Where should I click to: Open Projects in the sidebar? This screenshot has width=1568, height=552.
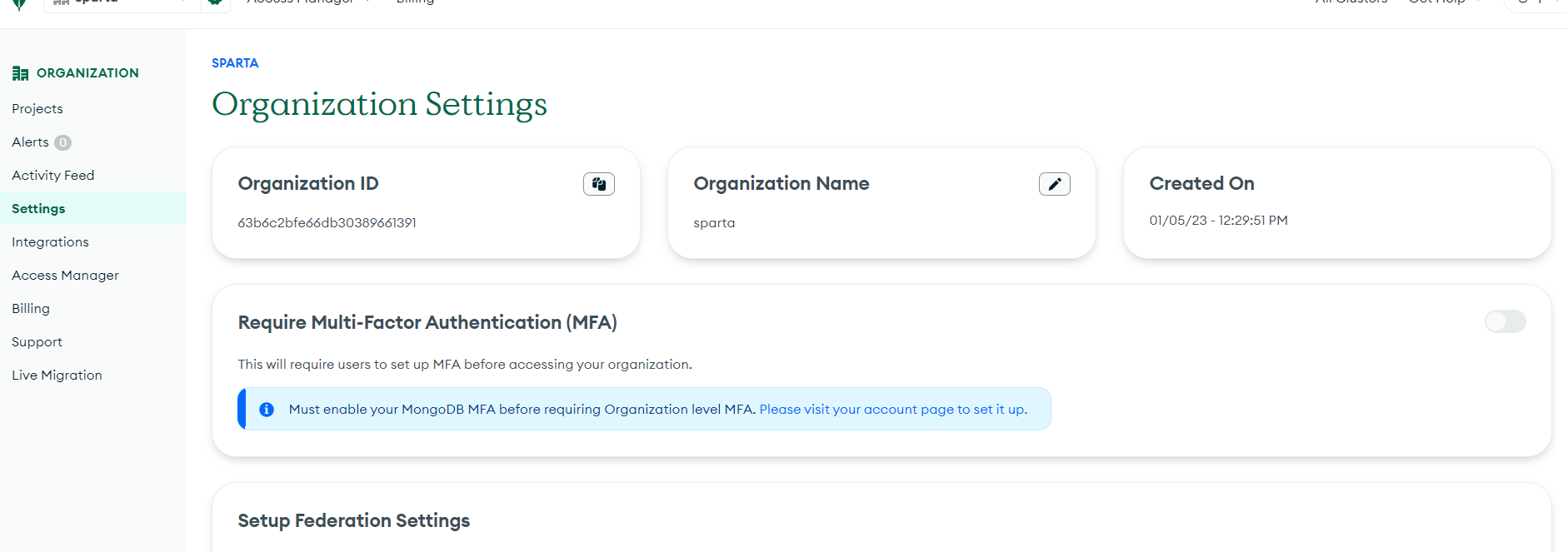coord(37,109)
